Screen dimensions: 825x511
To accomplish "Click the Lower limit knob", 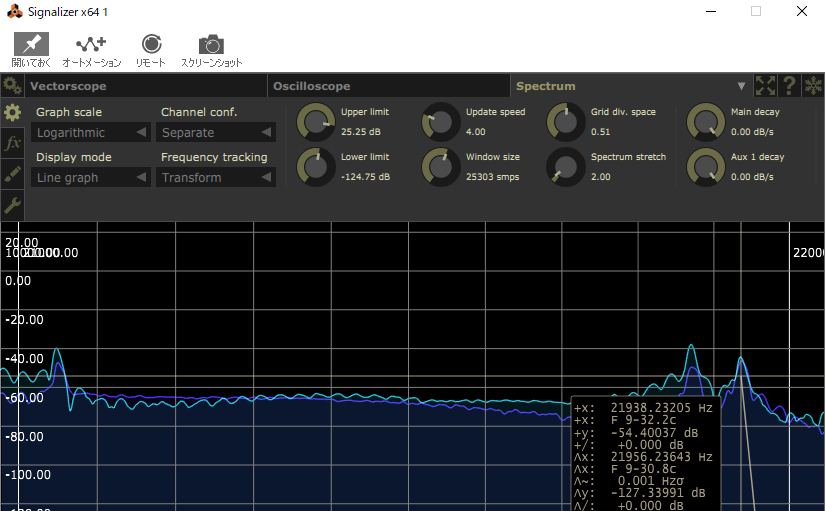I will click(x=316, y=167).
